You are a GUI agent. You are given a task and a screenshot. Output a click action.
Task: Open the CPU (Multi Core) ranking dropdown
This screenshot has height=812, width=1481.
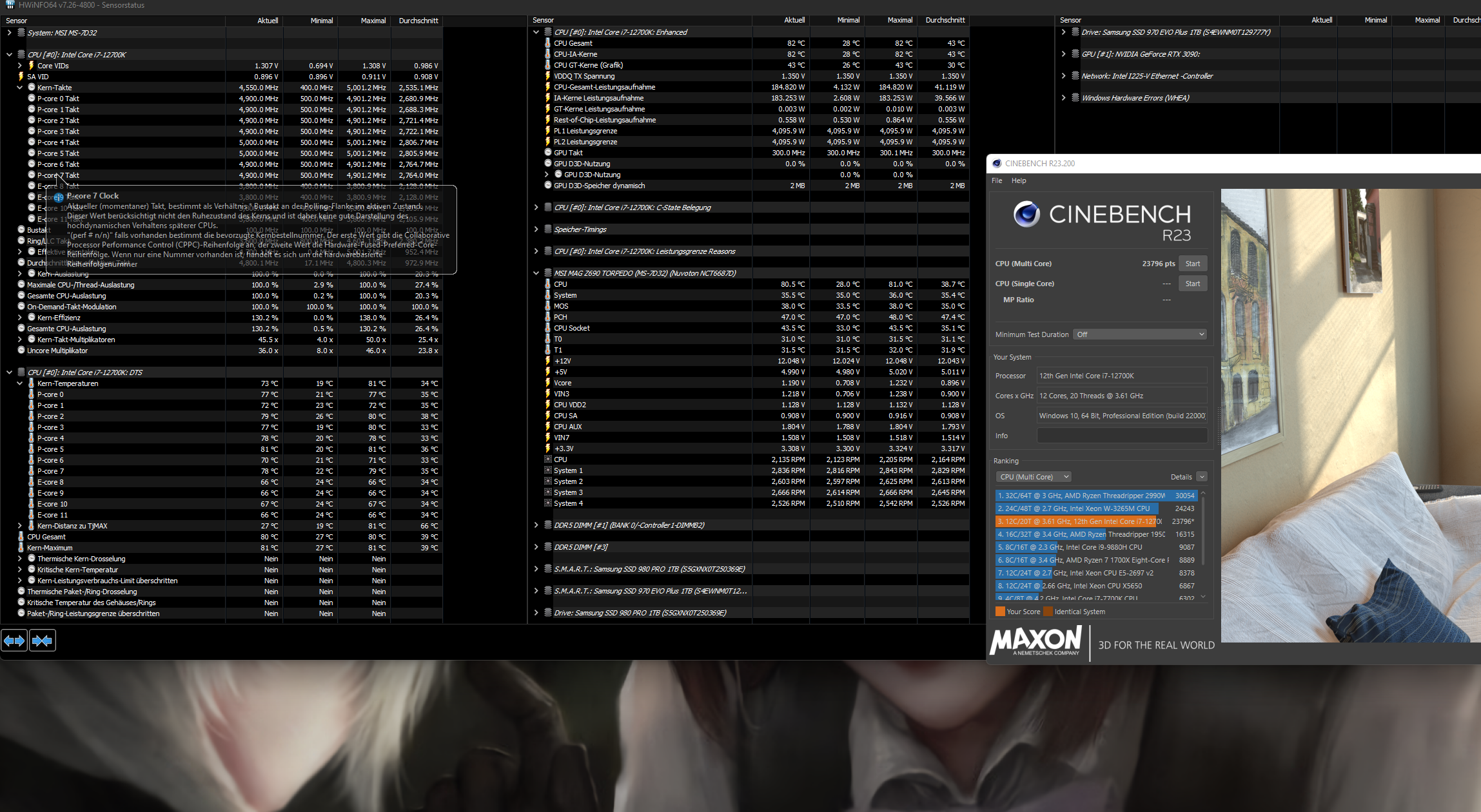click(x=1033, y=477)
